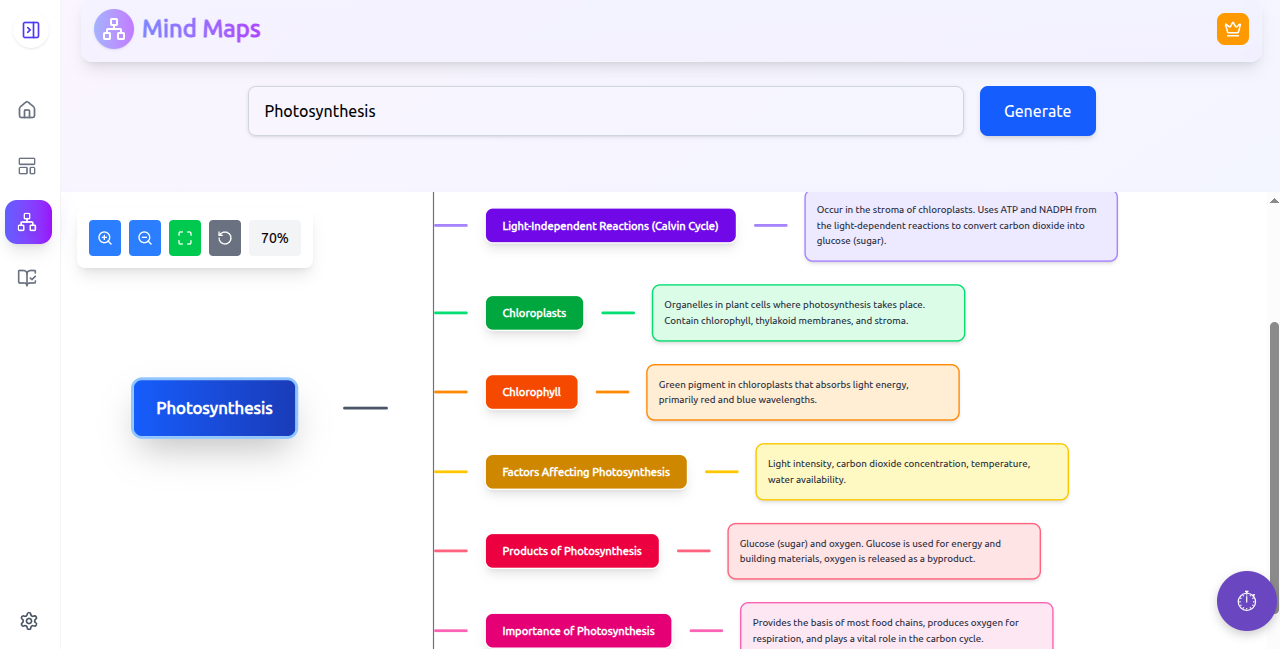
Task: Fit mind map to screen
Action: pyautogui.click(x=185, y=238)
